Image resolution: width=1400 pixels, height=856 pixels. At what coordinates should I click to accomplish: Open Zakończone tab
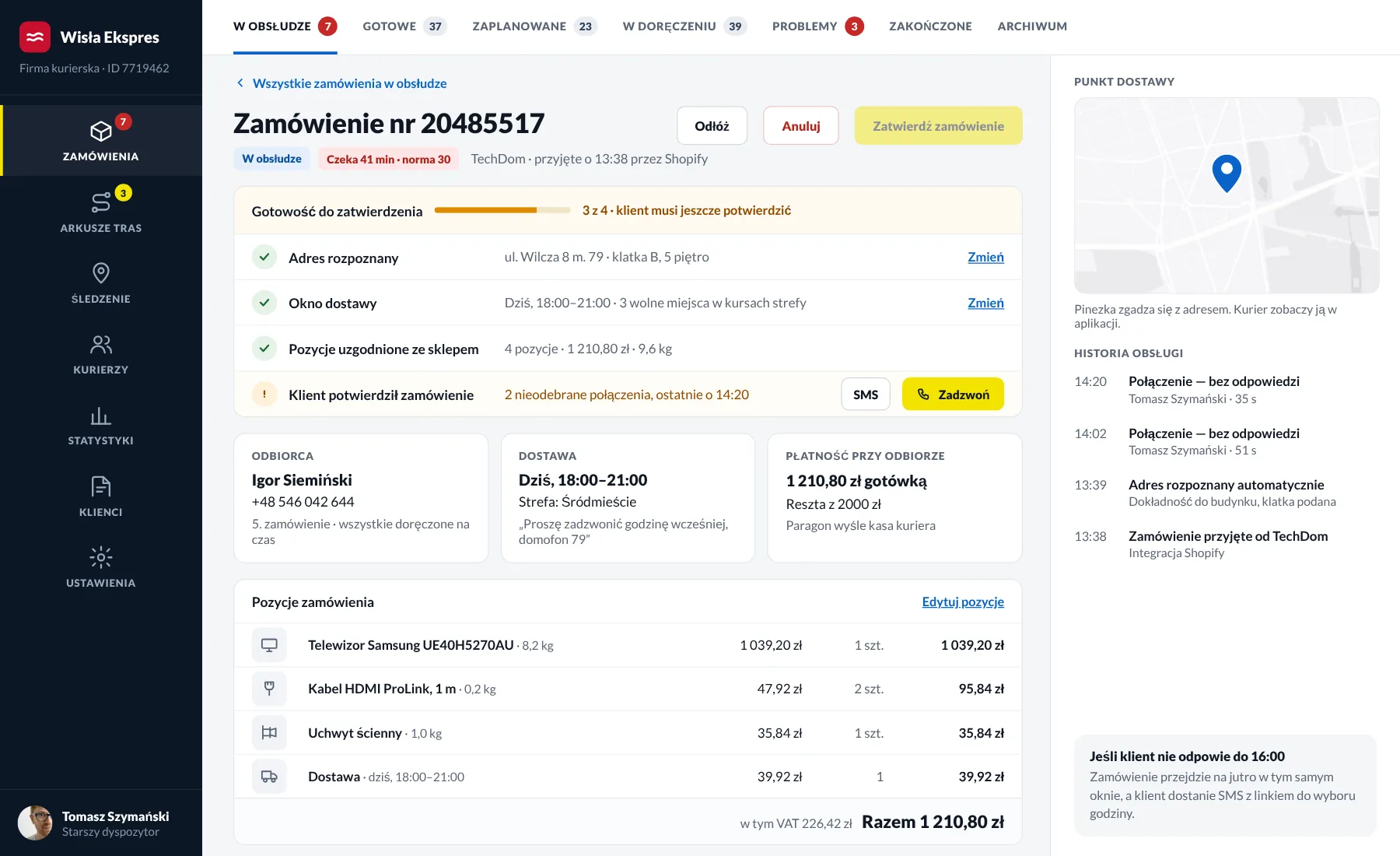pyautogui.click(x=930, y=26)
